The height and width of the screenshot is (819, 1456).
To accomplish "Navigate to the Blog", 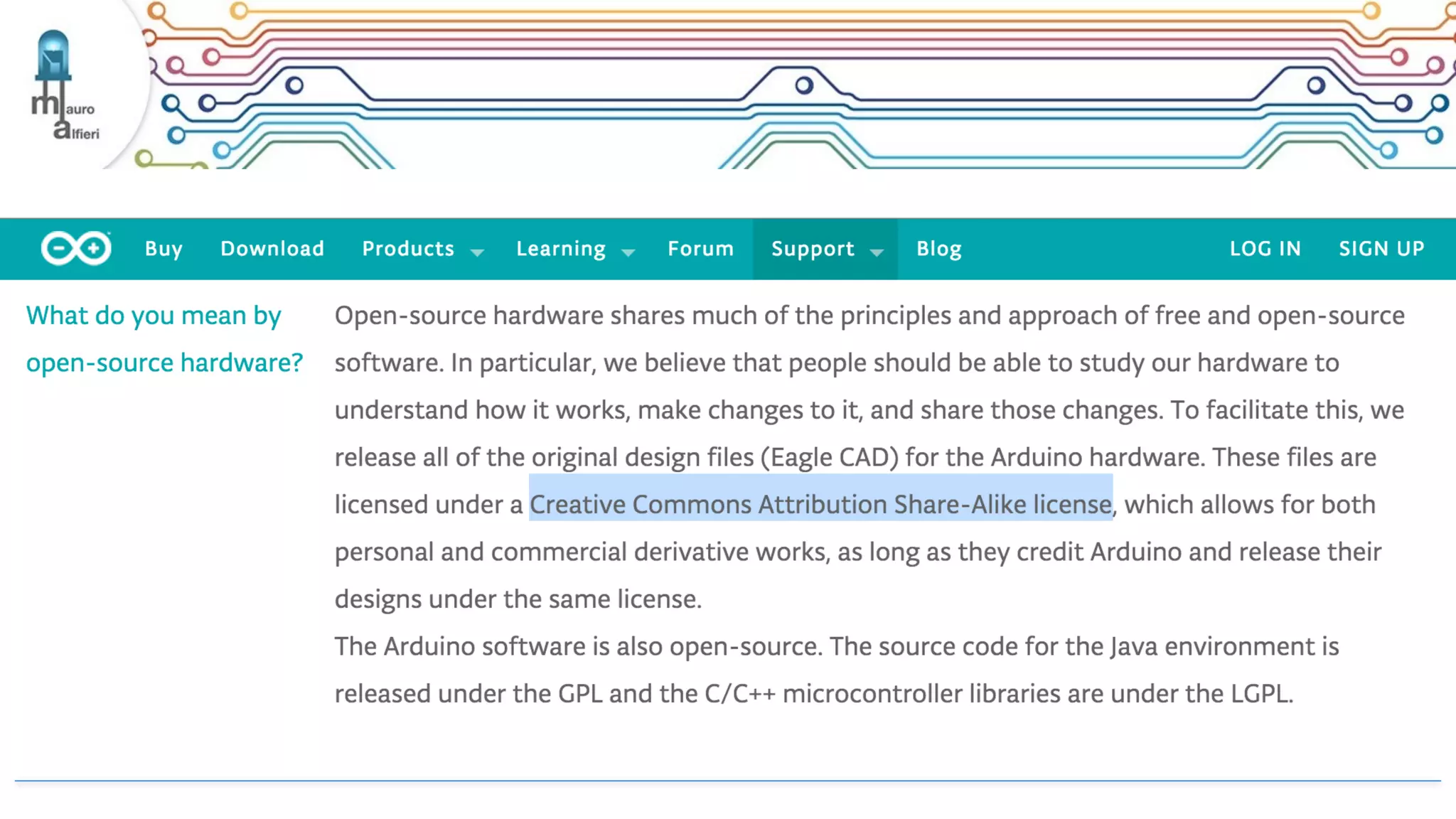I will click(x=938, y=249).
